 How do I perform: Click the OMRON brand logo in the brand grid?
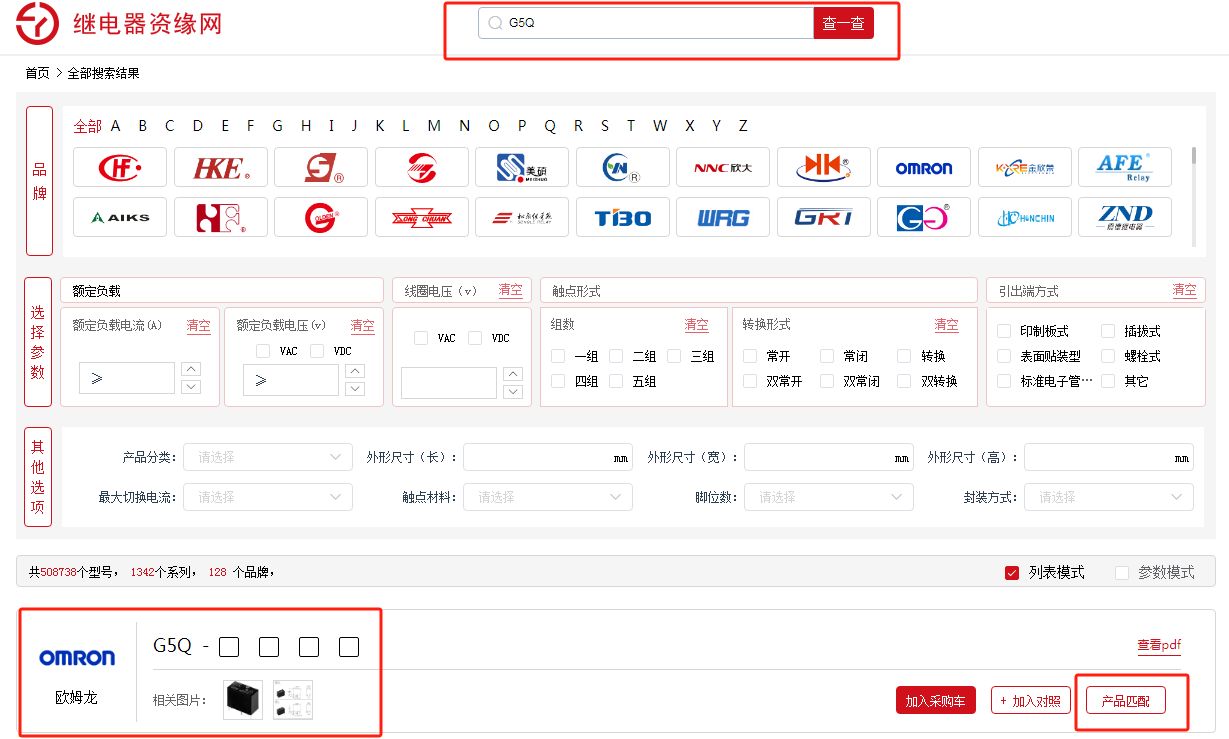pyautogui.click(x=923, y=168)
